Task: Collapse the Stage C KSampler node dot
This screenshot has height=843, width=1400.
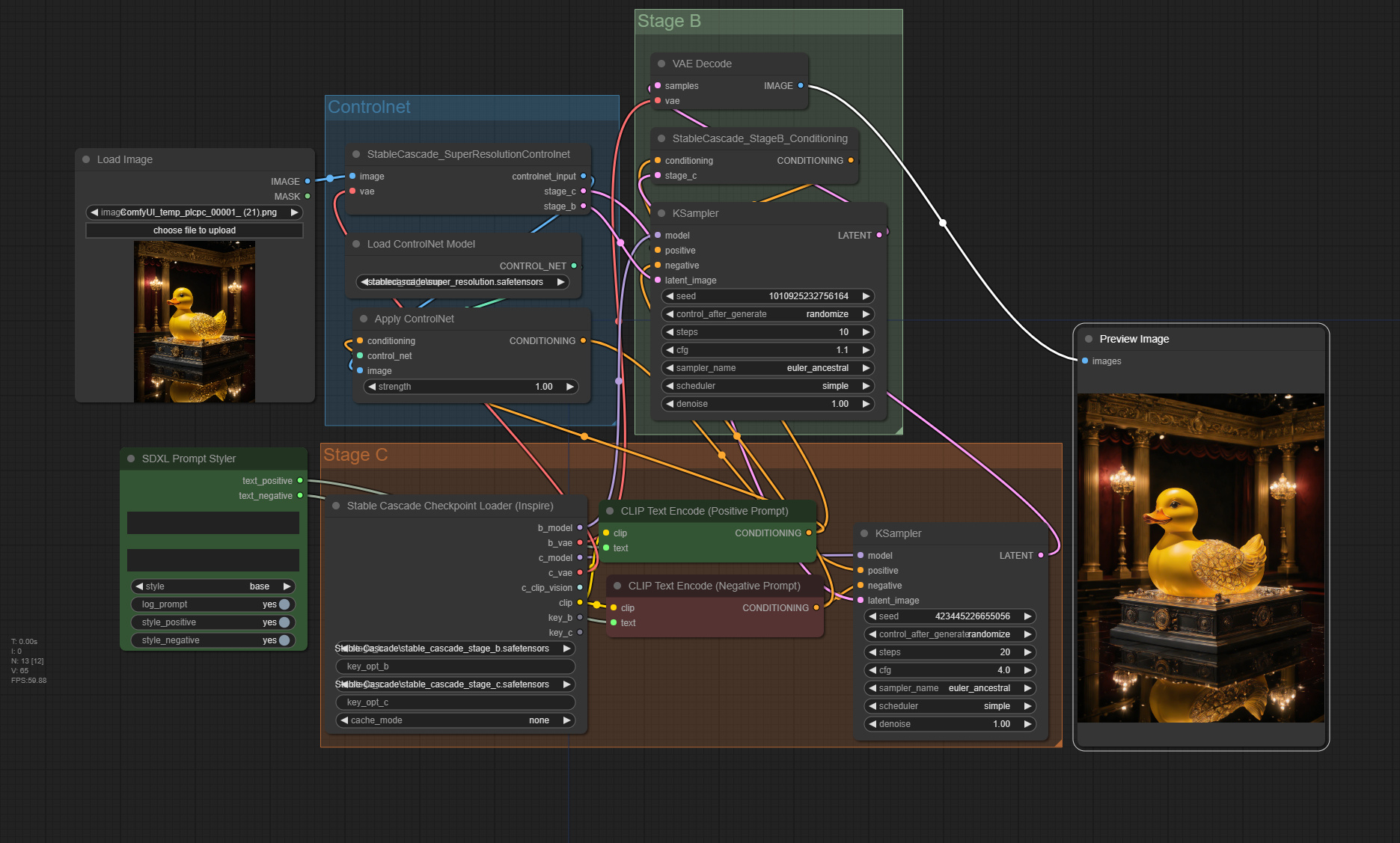Action: [864, 533]
